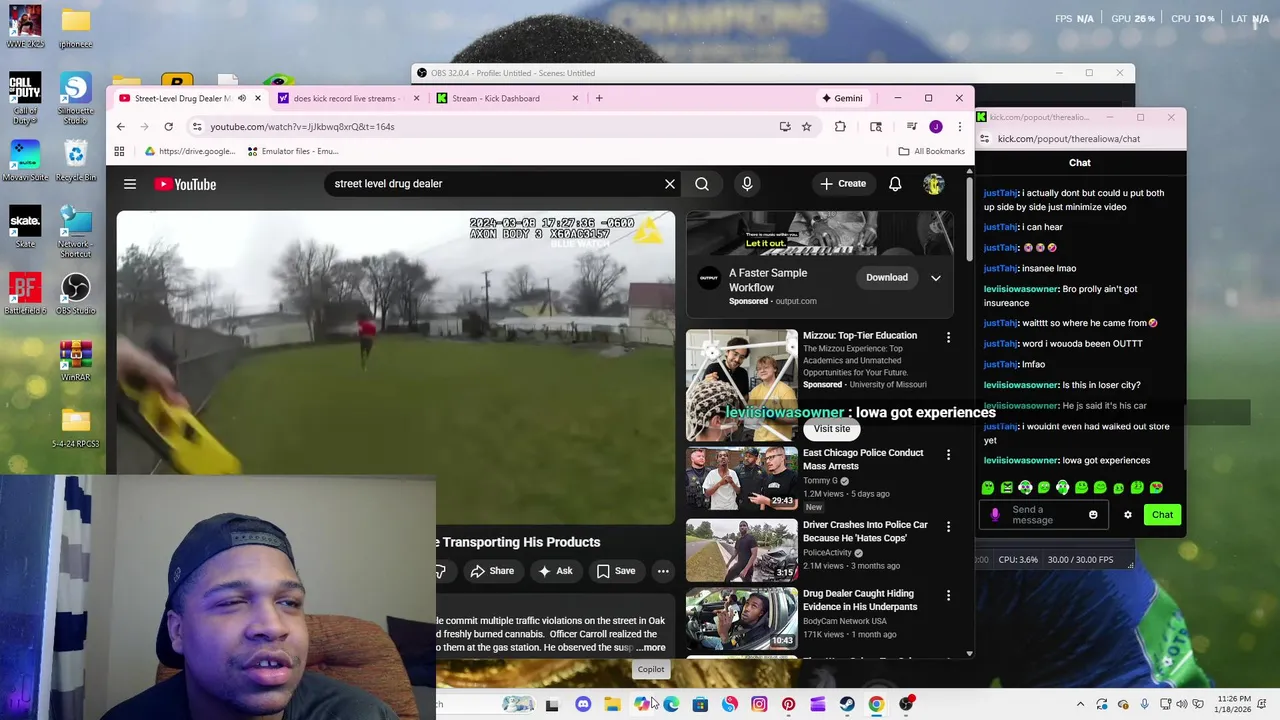Click the Ask button under video

coord(555,571)
